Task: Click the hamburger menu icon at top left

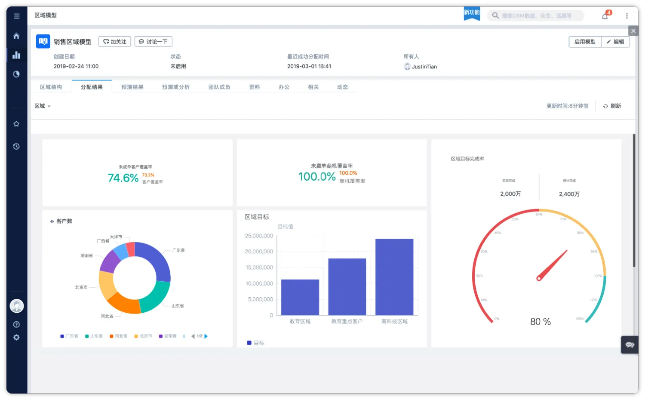Action: pos(16,16)
